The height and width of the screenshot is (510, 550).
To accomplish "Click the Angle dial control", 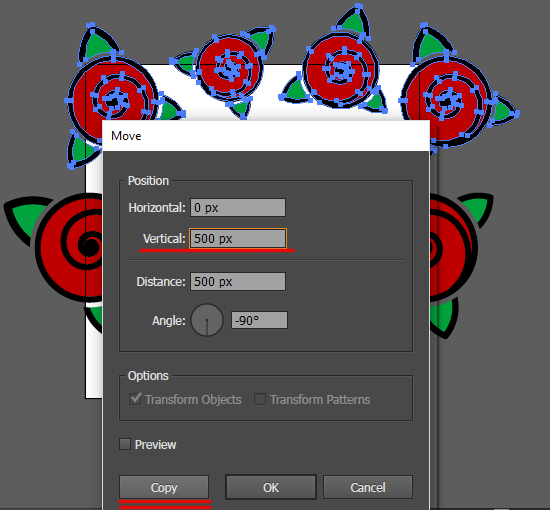I will click(x=207, y=320).
